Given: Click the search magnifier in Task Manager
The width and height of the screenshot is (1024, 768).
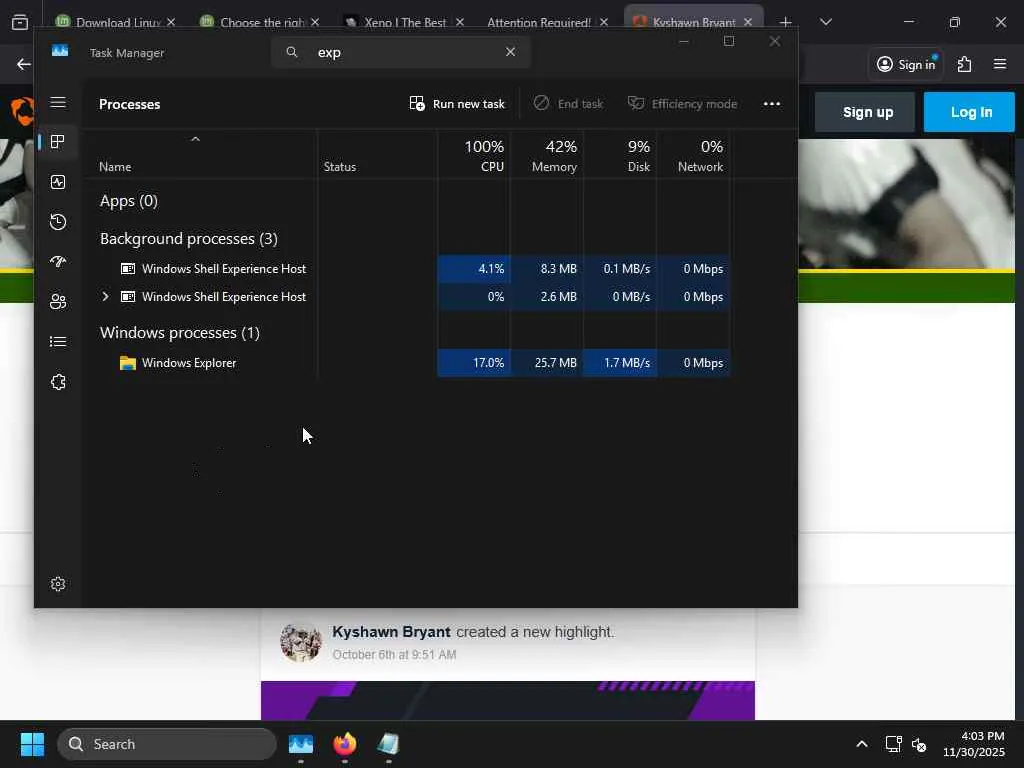Looking at the screenshot, I should 292,52.
